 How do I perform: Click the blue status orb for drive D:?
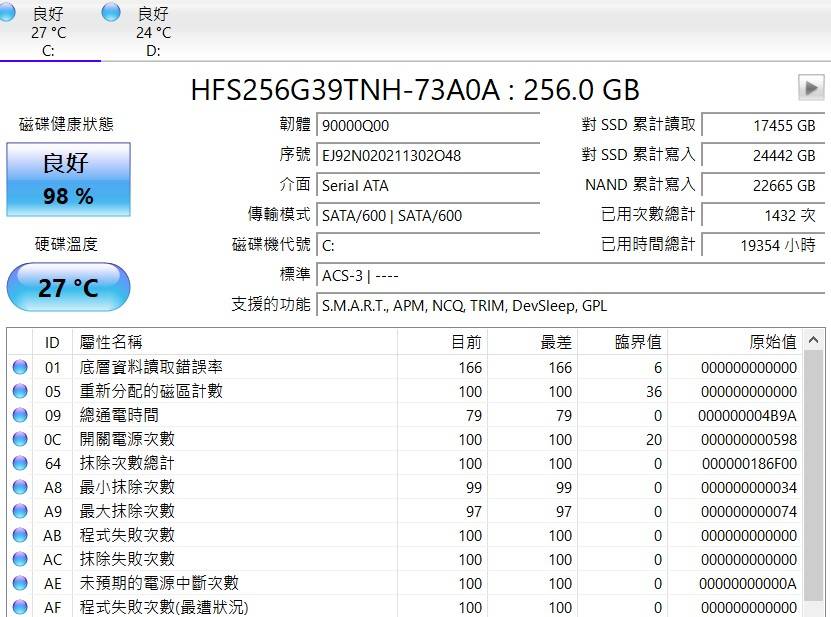point(112,13)
